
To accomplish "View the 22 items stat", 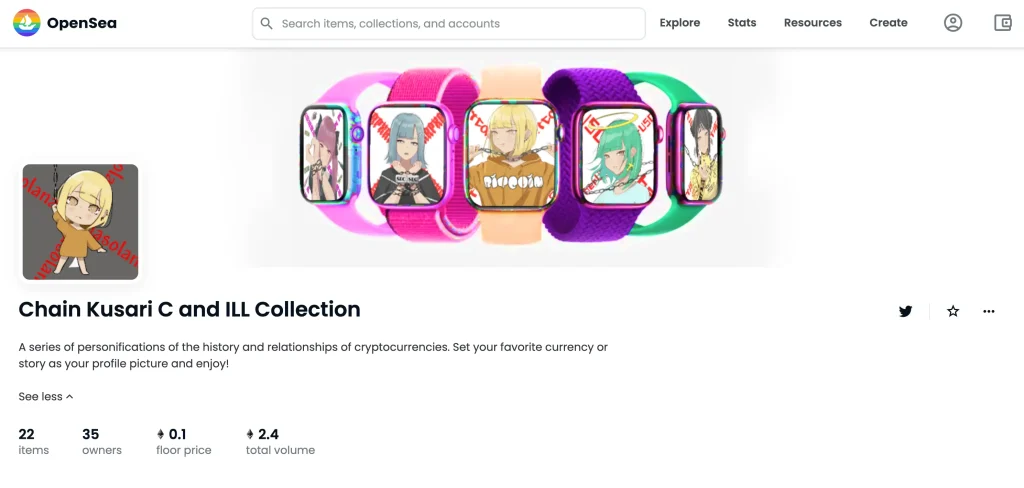I will pos(33,442).
